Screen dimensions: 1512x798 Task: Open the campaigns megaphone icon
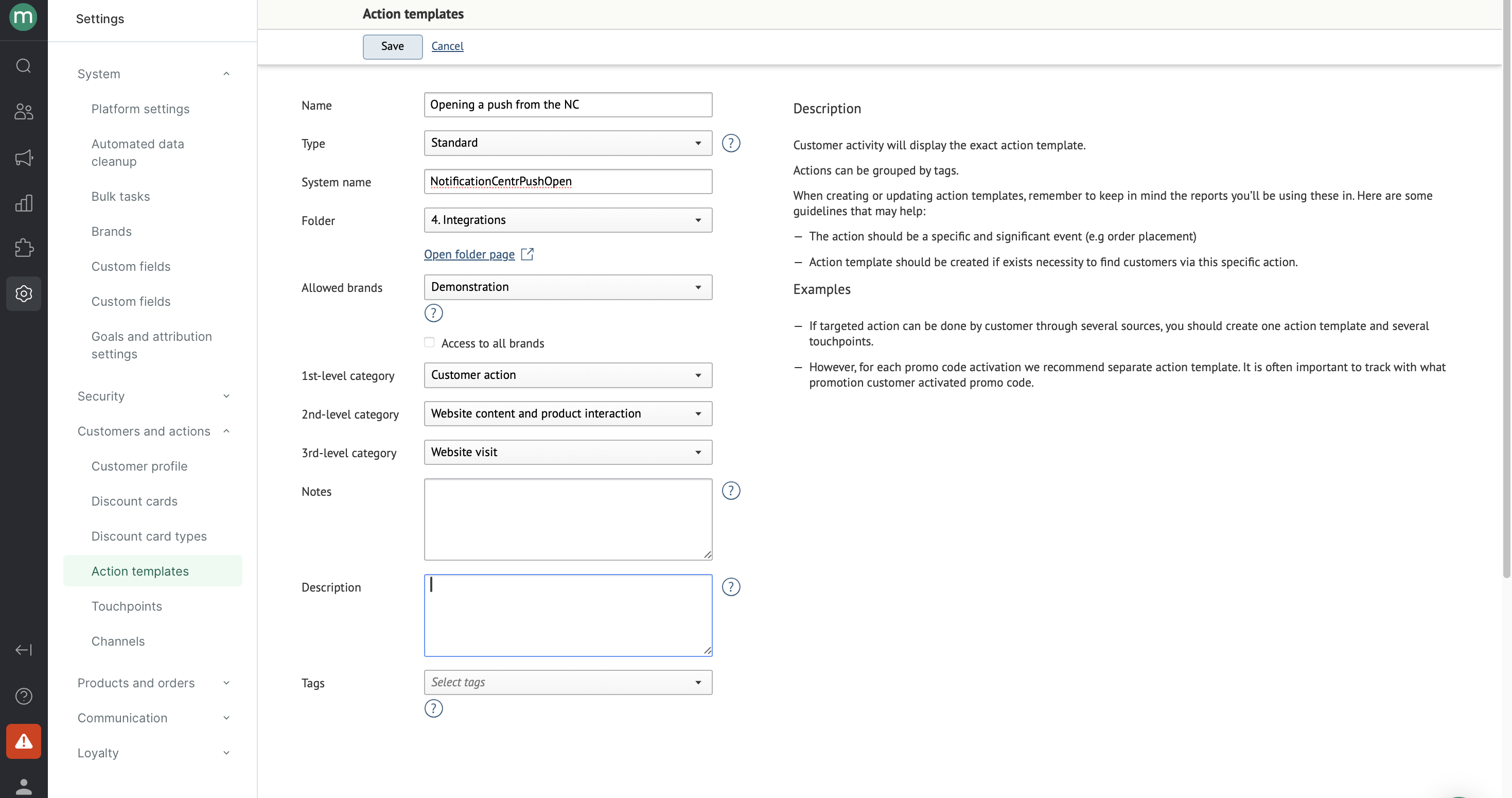pos(24,158)
